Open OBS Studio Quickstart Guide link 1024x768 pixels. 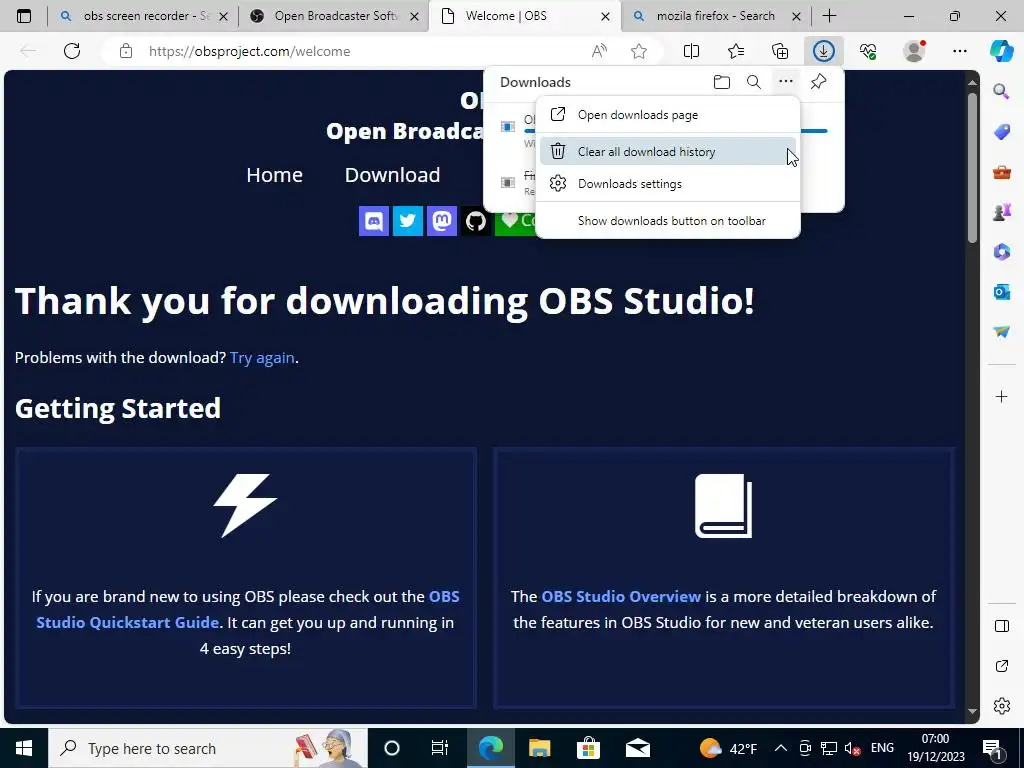tap(248, 609)
